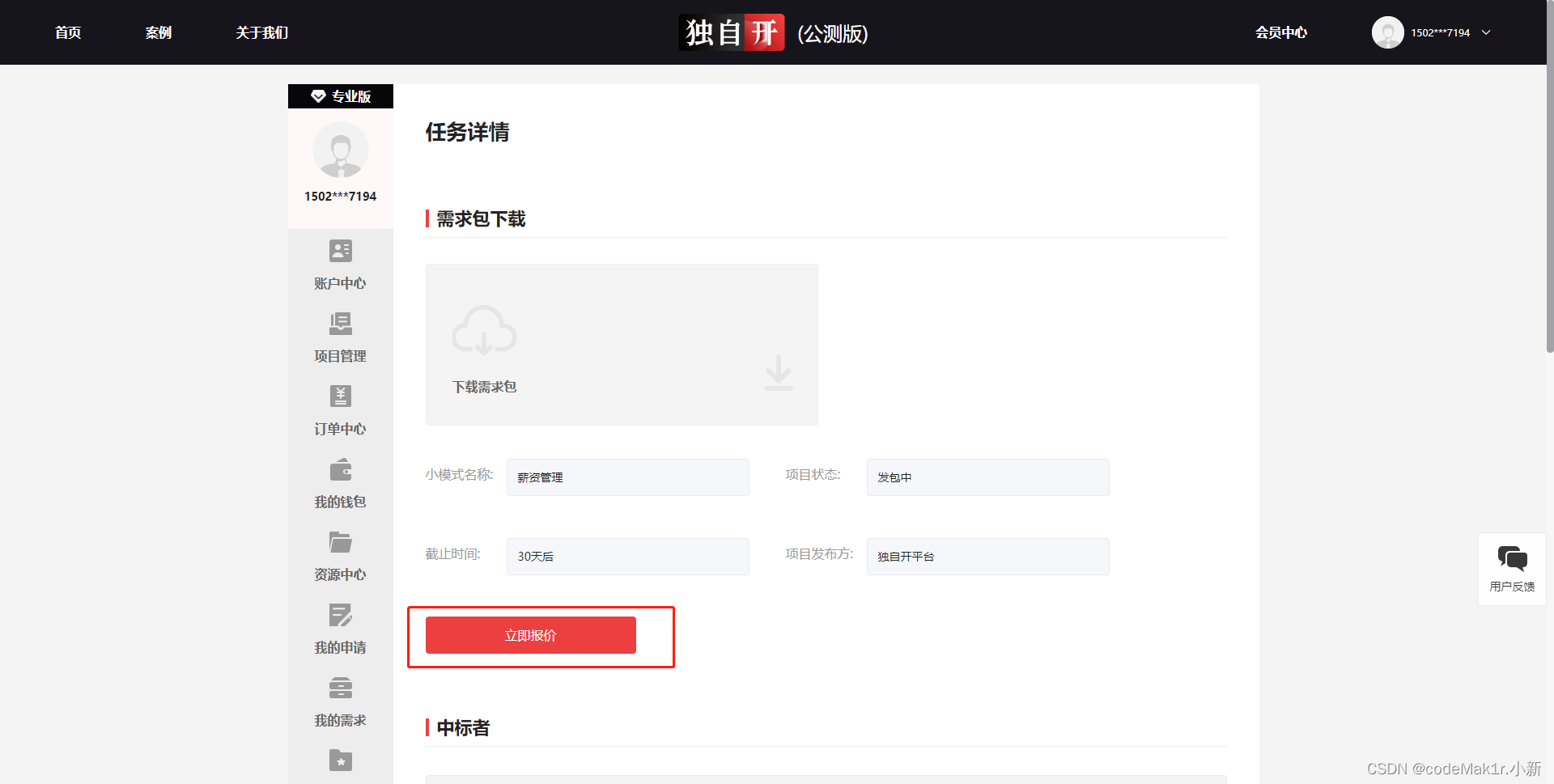1554x784 pixels.
Task: Click the 小模式名称 field with 薪资管理
Action: tap(628, 477)
